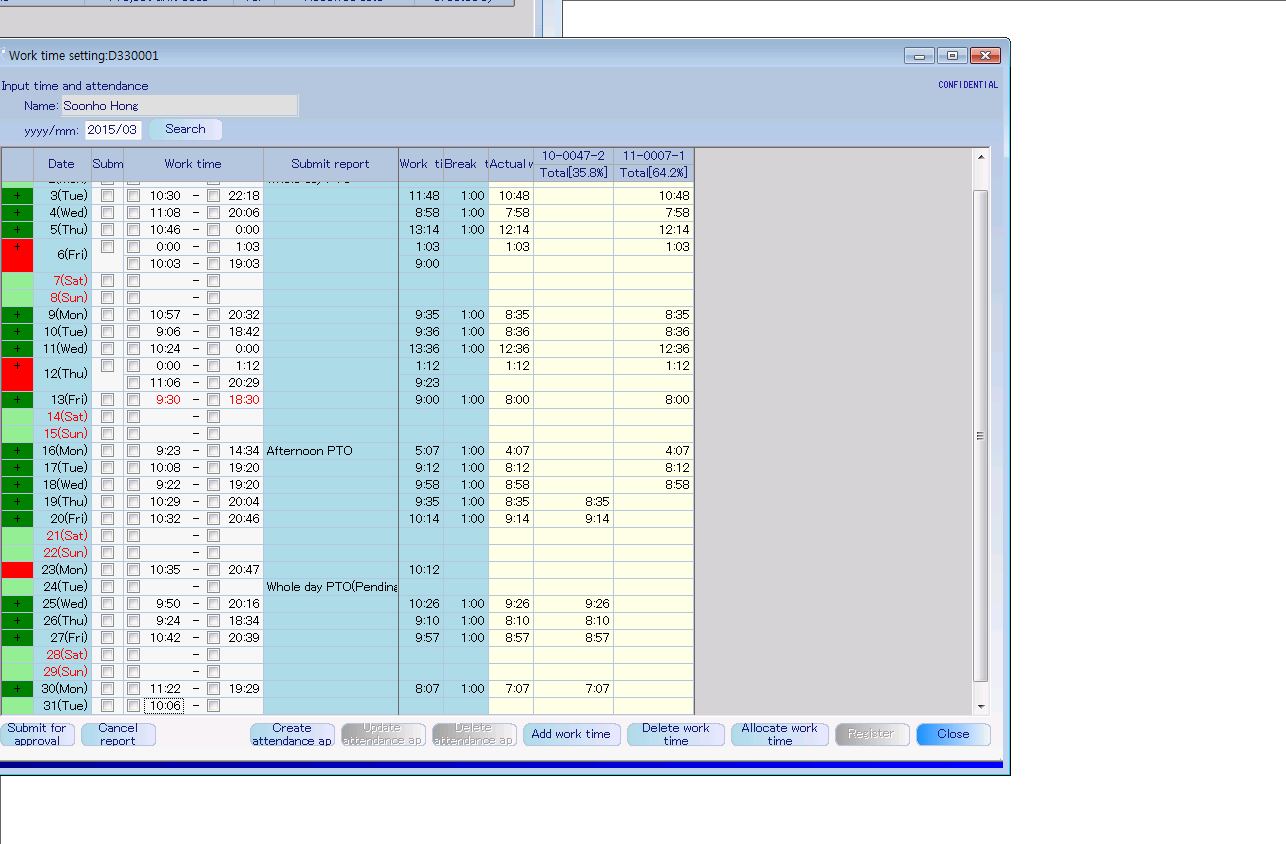Tick the Submit checkbox for 3(Tue)
Screen dimensions: 1286x844
(x=107, y=196)
